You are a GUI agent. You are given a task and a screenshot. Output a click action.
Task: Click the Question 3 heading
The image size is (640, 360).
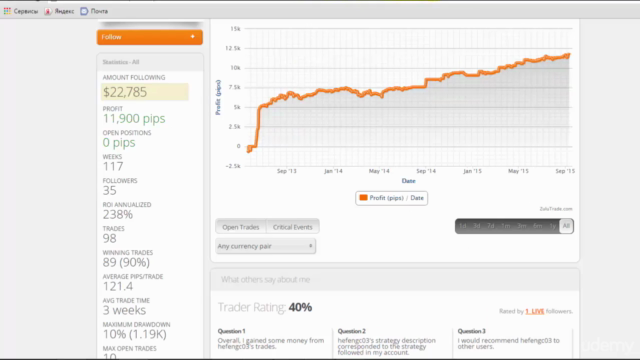click(471, 331)
